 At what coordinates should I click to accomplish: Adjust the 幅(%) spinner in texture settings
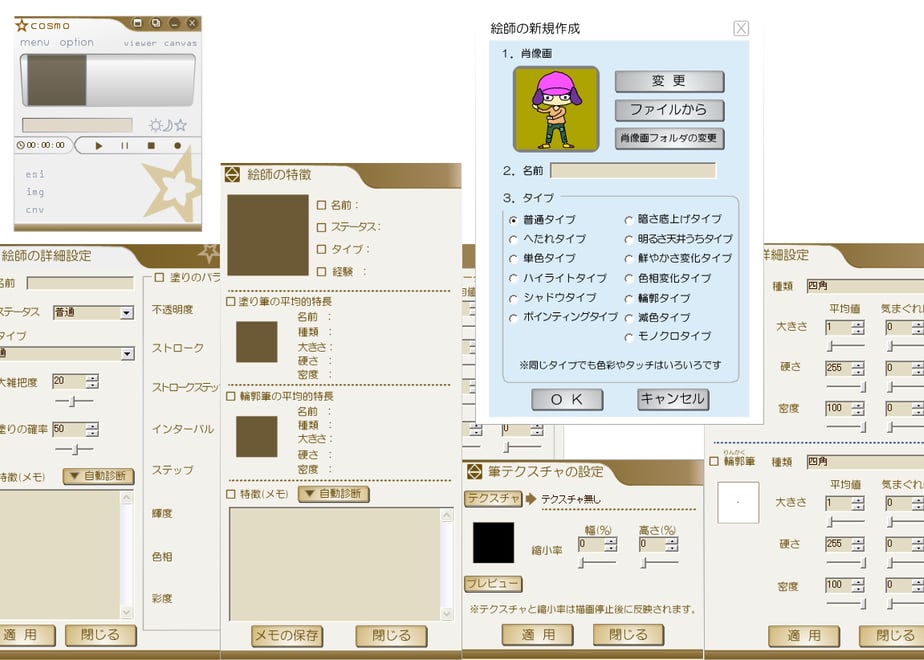pyautogui.click(x=610, y=544)
